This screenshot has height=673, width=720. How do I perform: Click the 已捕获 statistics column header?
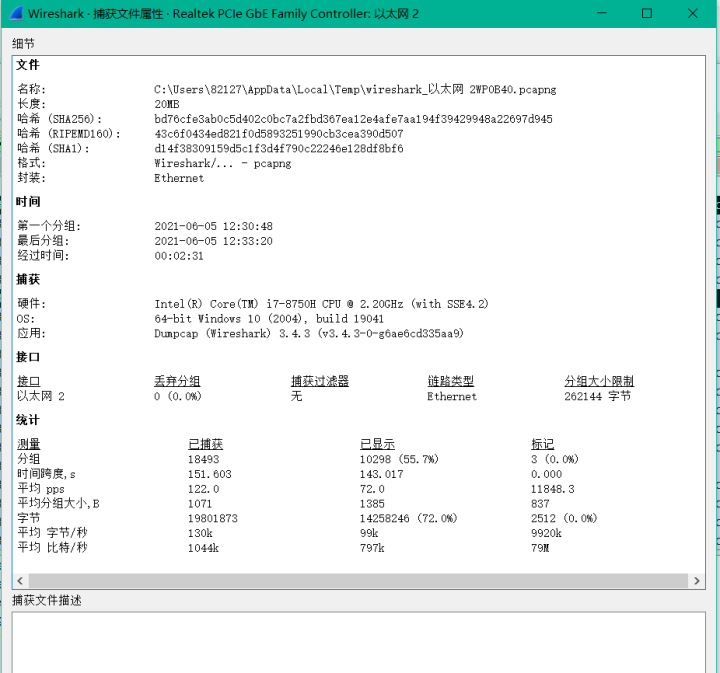point(205,444)
